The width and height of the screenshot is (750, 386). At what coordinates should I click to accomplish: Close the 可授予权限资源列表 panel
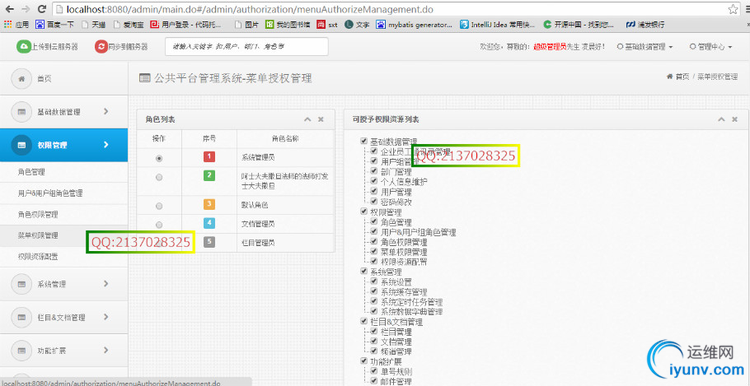(734, 120)
